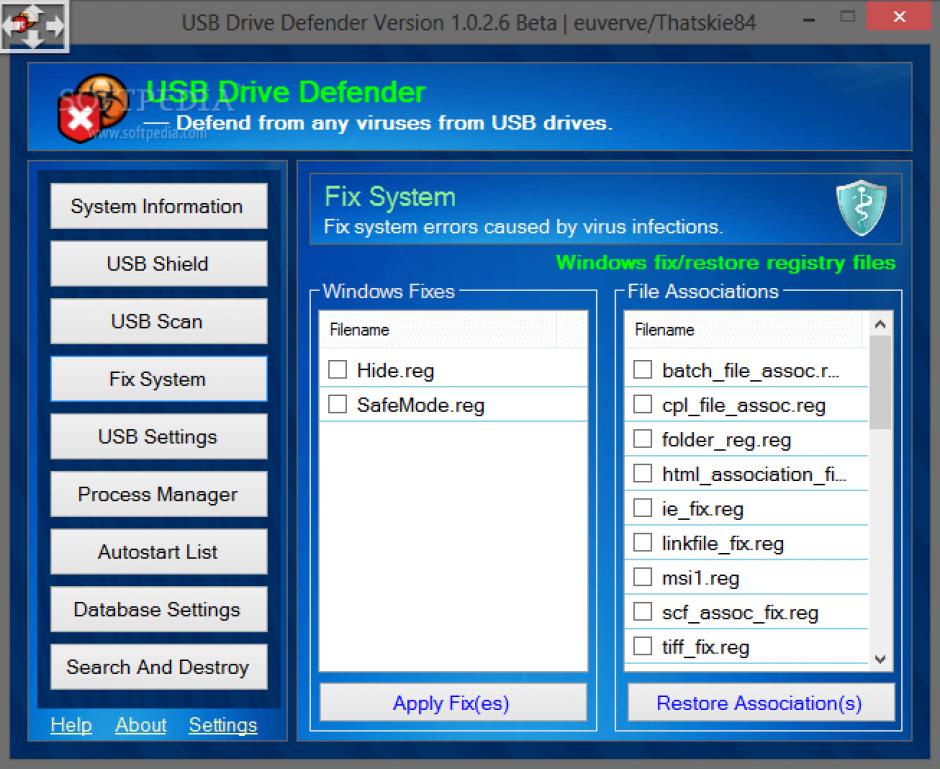Select the Fix System section
The image size is (940, 769).
pos(159,379)
